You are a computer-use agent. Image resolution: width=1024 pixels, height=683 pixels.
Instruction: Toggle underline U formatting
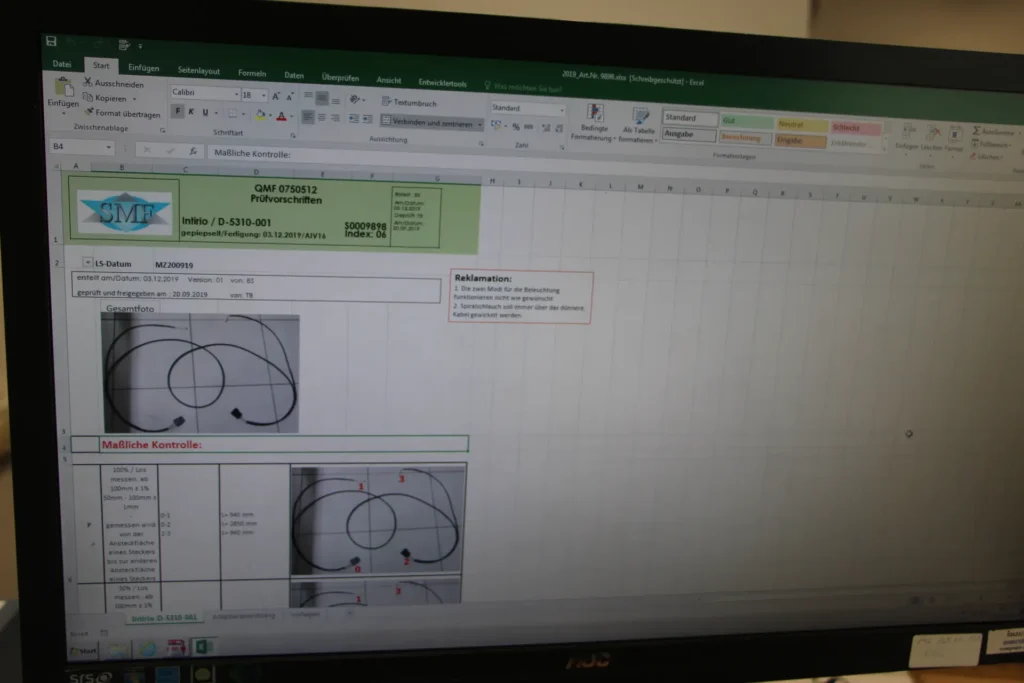[x=205, y=113]
